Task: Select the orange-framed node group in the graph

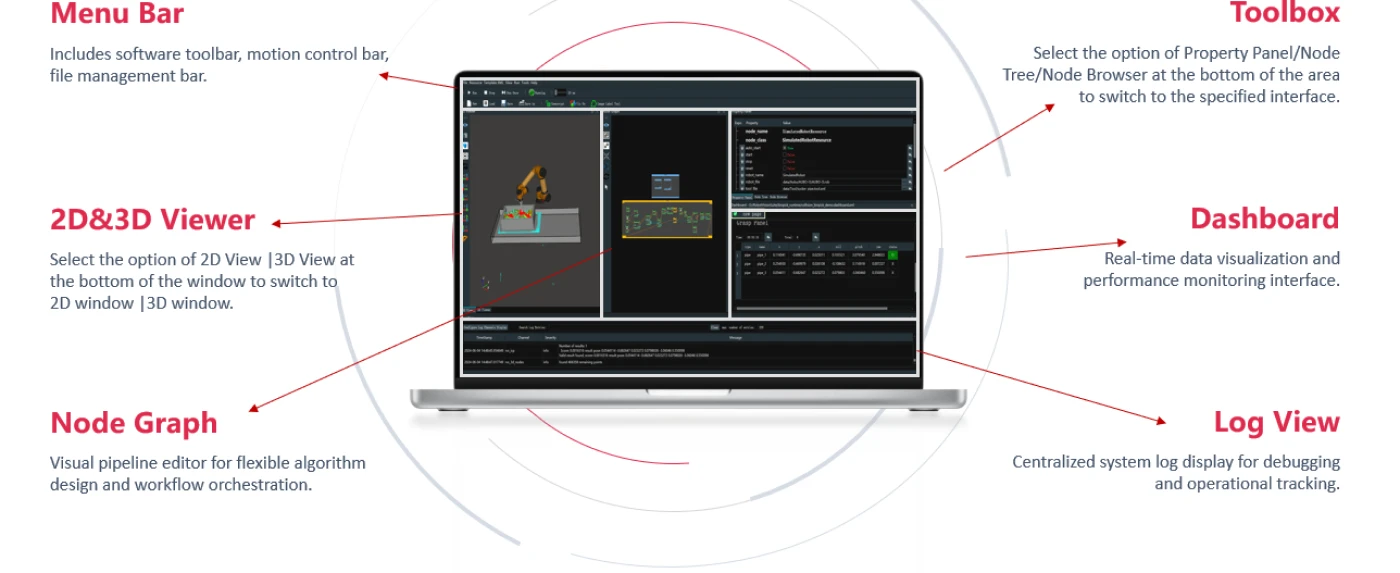Action: 667,219
